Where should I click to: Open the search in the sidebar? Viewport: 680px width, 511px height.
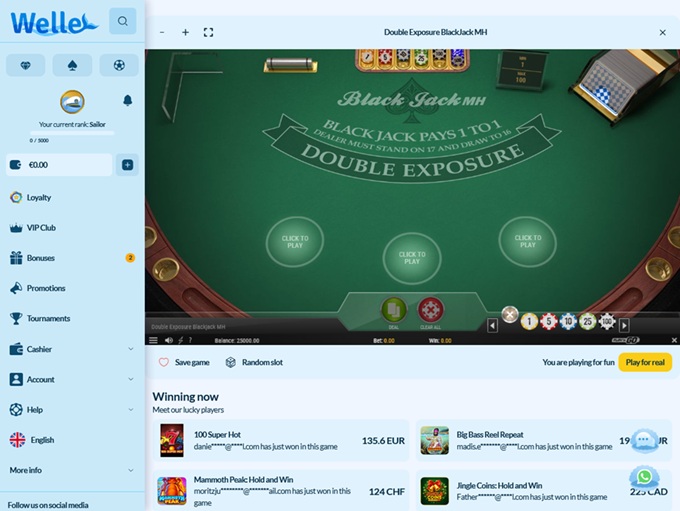tap(122, 21)
